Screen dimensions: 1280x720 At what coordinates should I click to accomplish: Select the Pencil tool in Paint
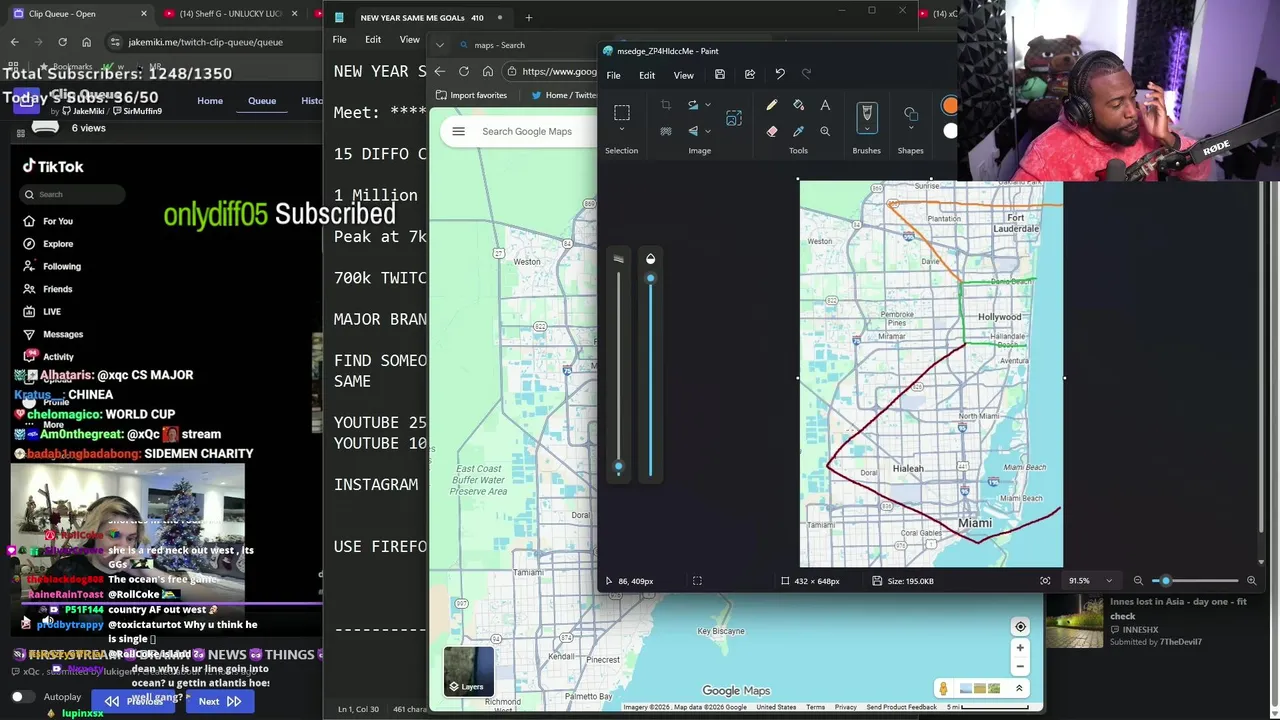pyautogui.click(x=772, y=105)
